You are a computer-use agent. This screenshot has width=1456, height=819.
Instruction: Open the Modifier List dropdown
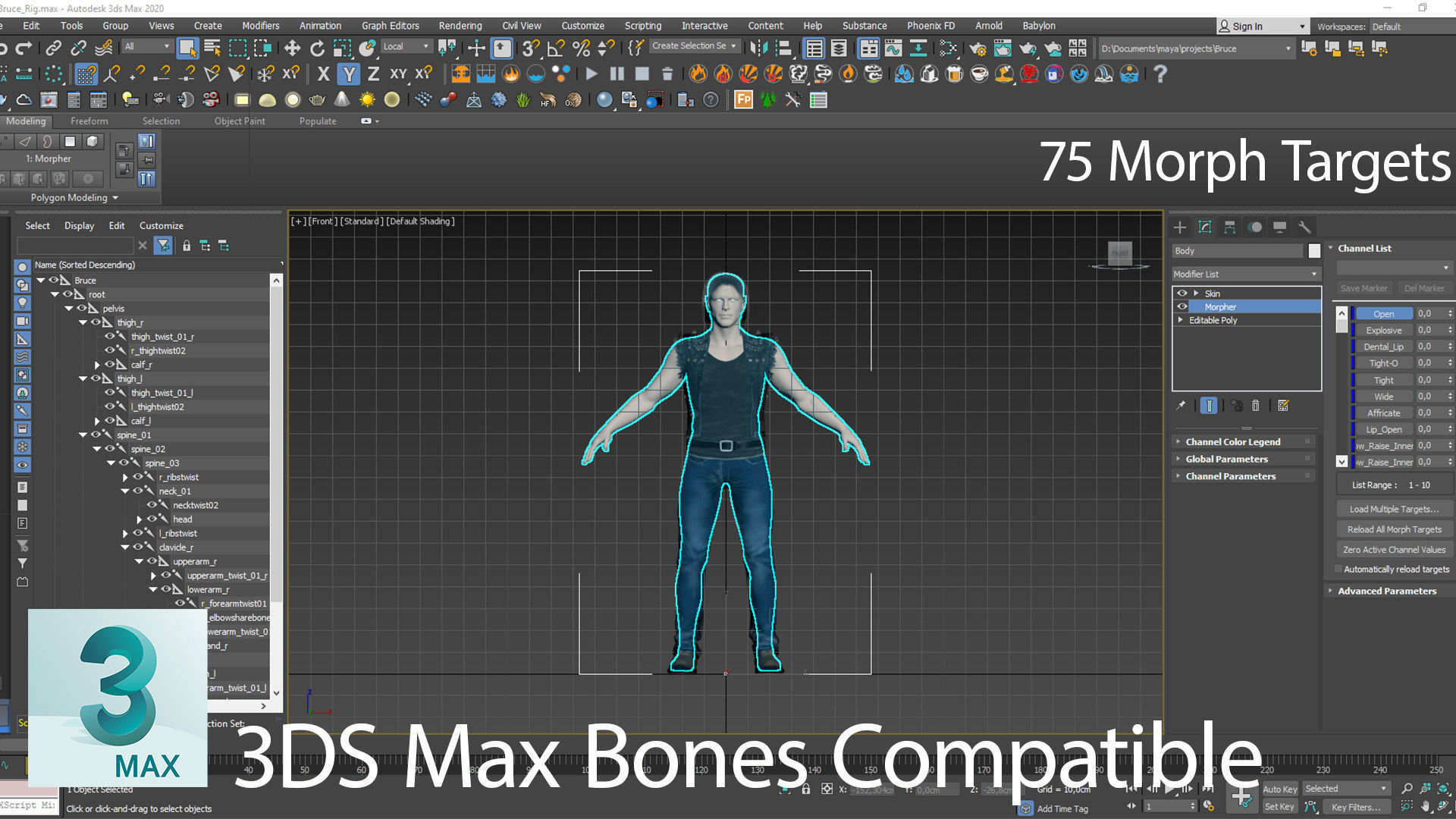point(1246,275)
